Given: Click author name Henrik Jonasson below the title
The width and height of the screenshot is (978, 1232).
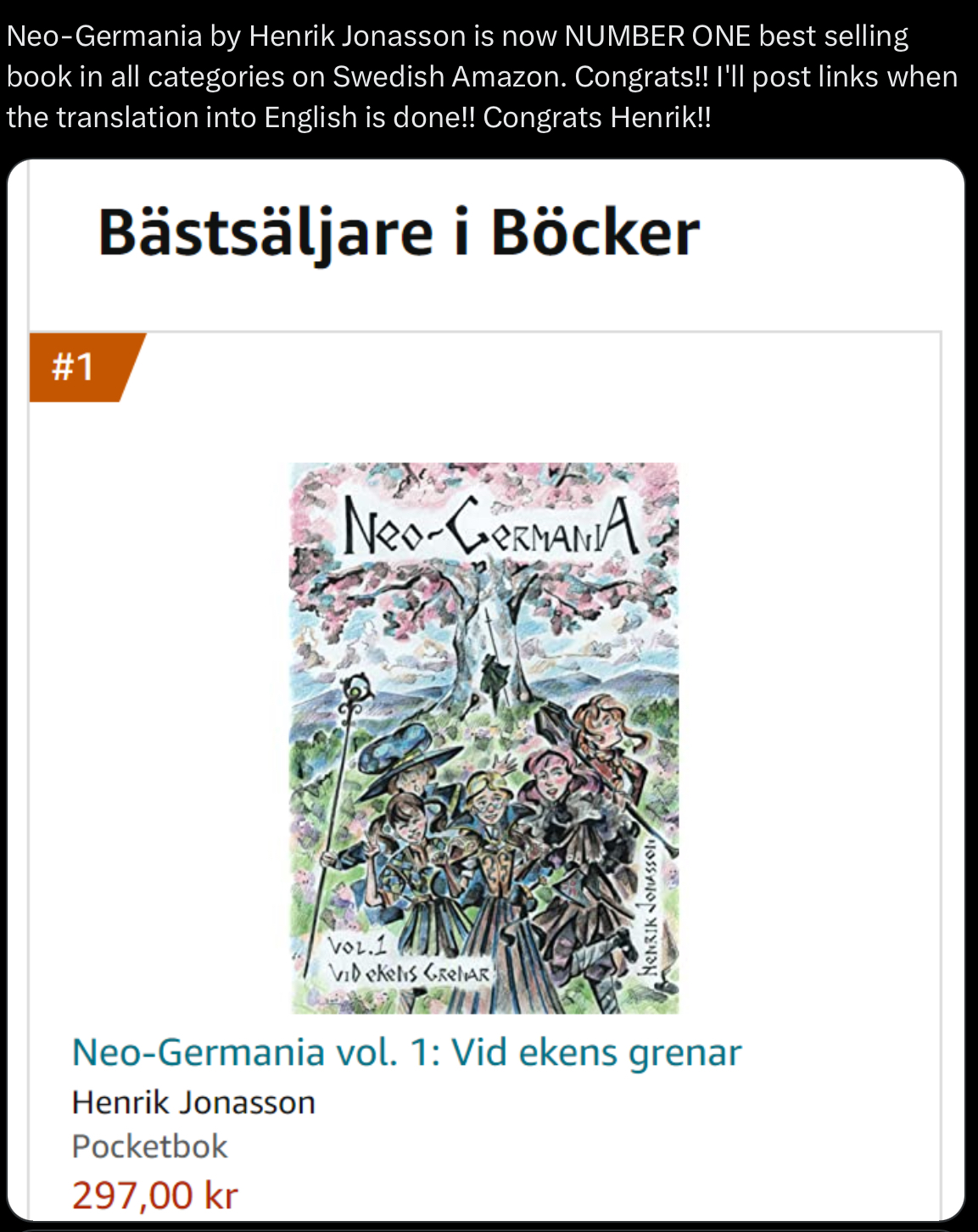Looking at the screenshot, I should pyautogui.click(x=193, y=1102).
